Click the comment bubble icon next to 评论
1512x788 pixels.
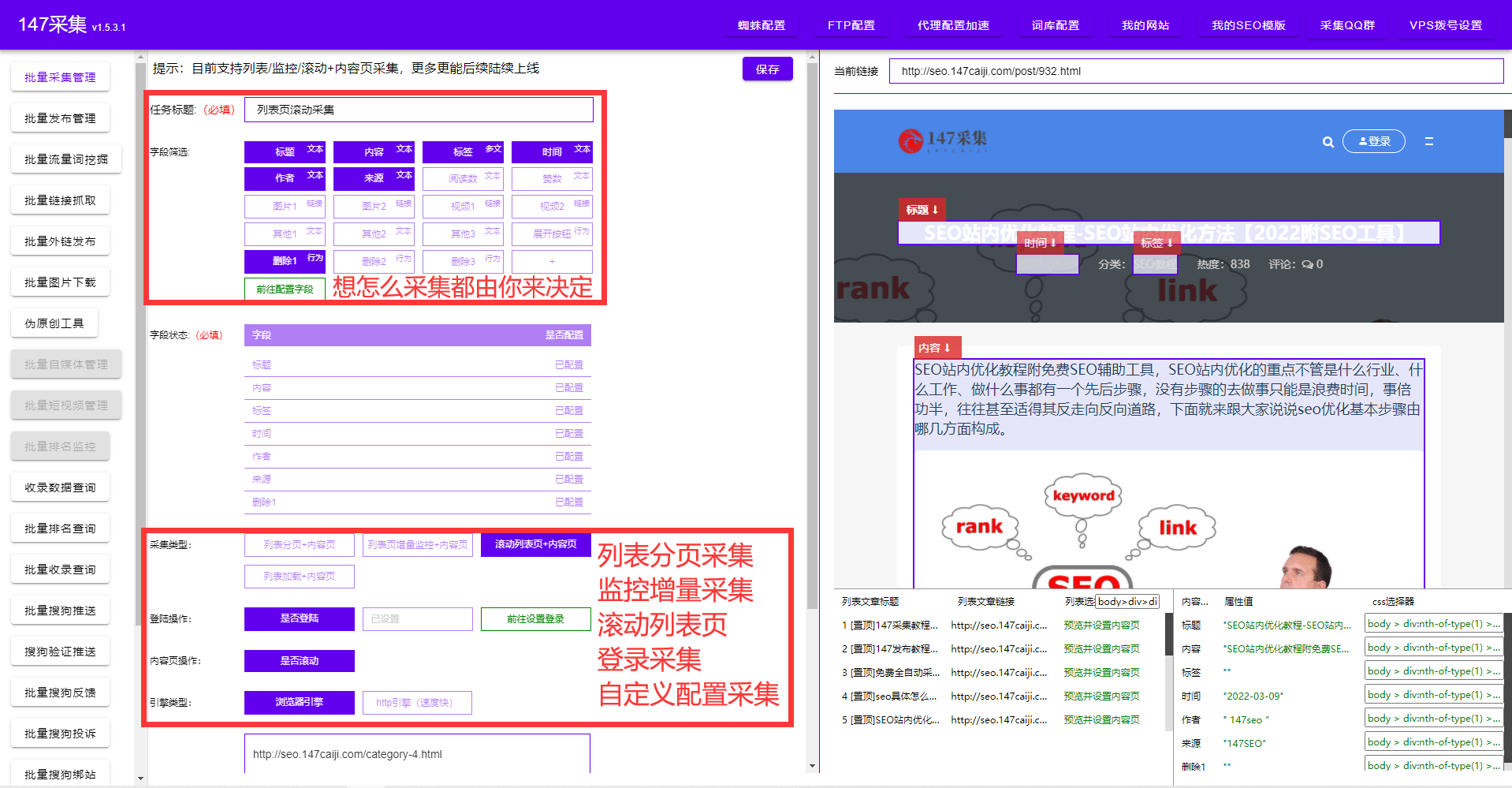click(1307, 264)
